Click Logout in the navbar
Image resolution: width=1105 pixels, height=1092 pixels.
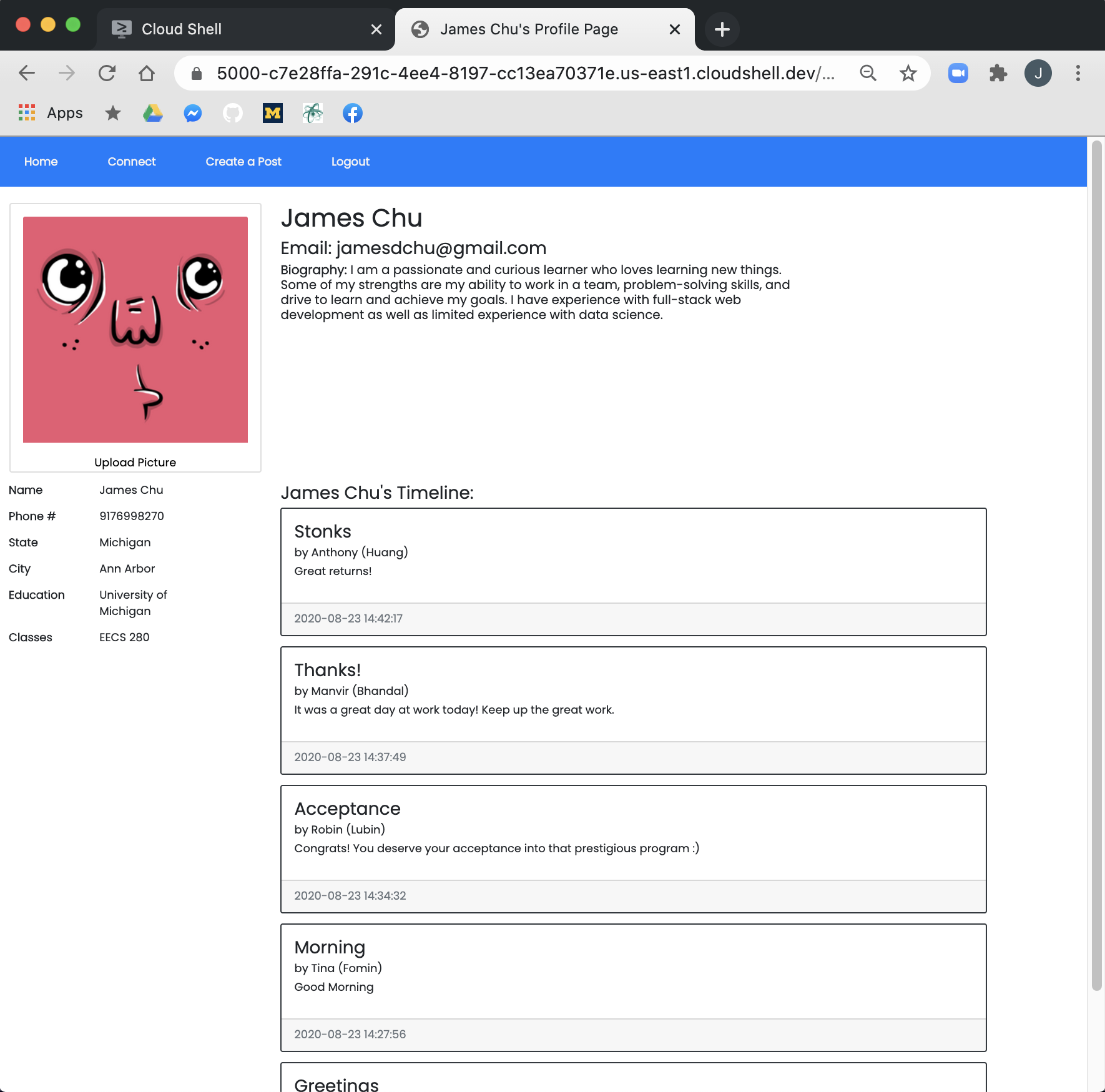click(350, 162)
